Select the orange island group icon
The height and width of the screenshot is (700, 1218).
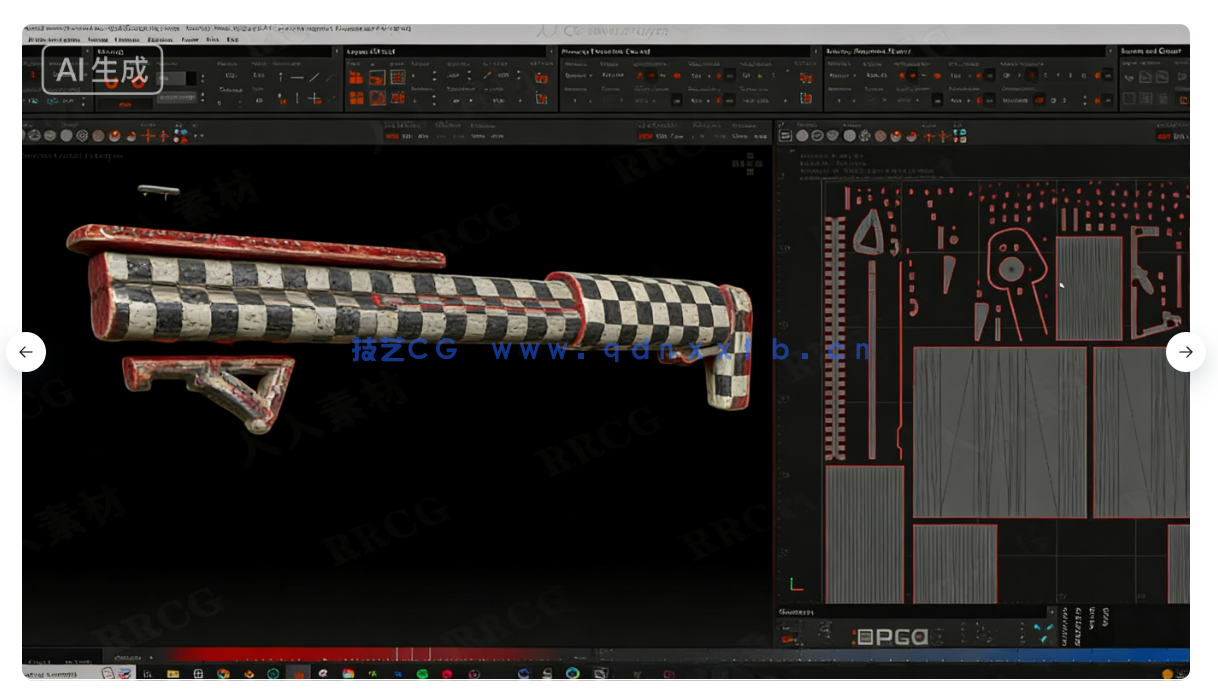(x=356, y=77)
